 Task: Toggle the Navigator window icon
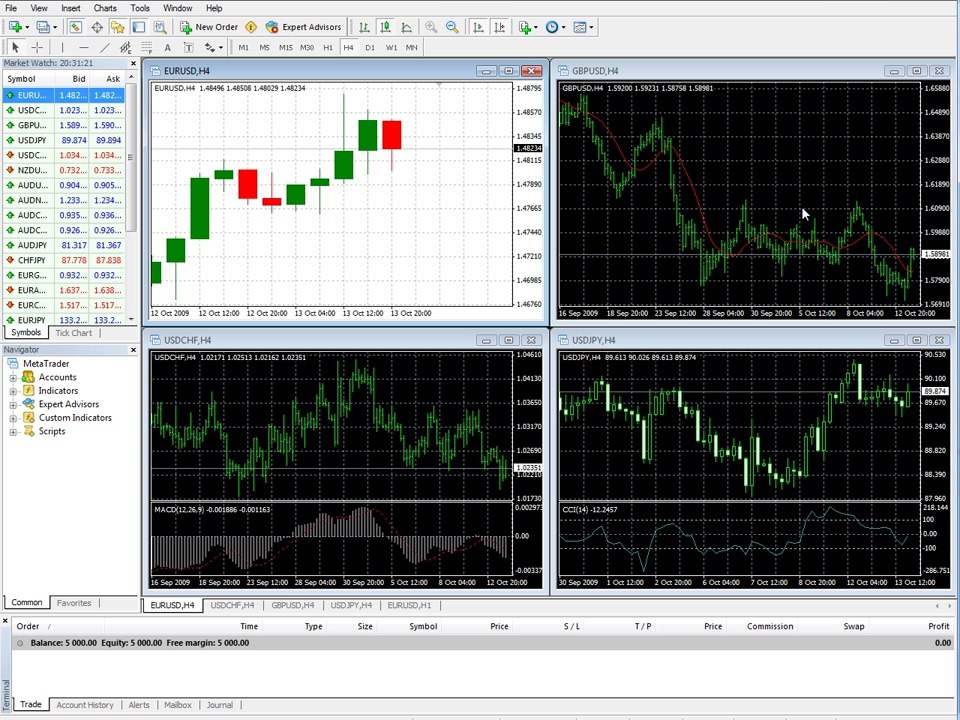pyautogui.click(x=118, y=27)
